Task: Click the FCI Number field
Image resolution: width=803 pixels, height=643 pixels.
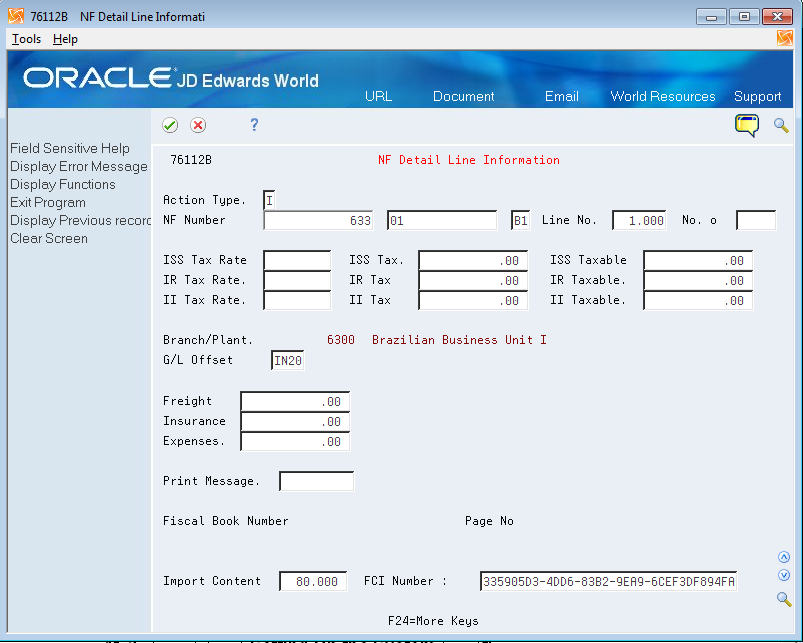Action: point(609,582)
